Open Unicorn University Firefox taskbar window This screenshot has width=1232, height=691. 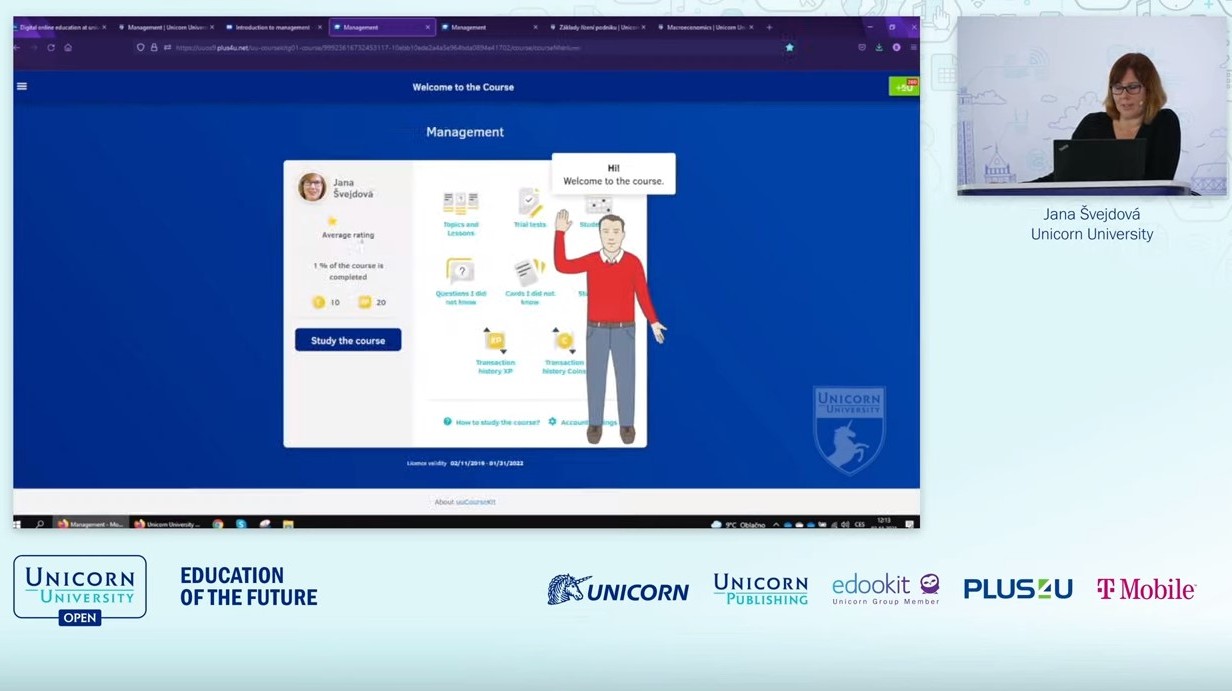point(167,523)
